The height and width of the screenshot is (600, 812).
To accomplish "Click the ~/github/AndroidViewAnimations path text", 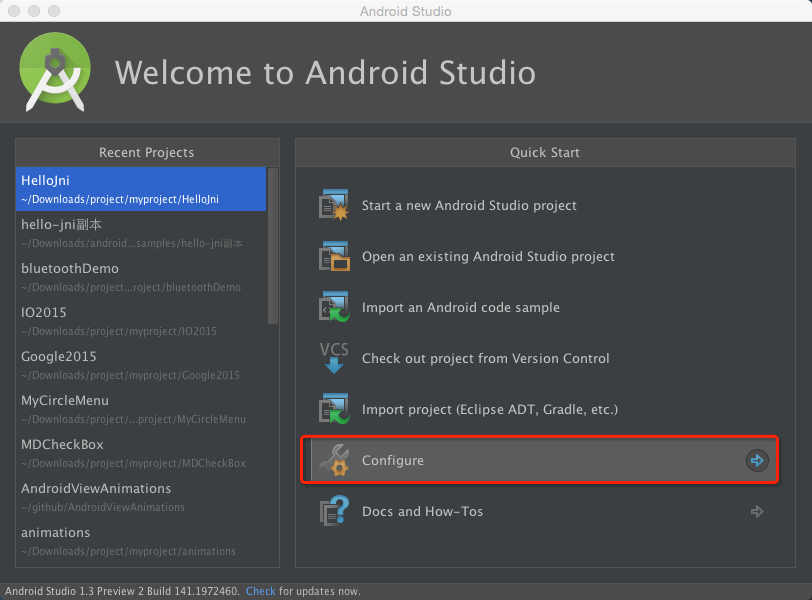I will [103, 507].
